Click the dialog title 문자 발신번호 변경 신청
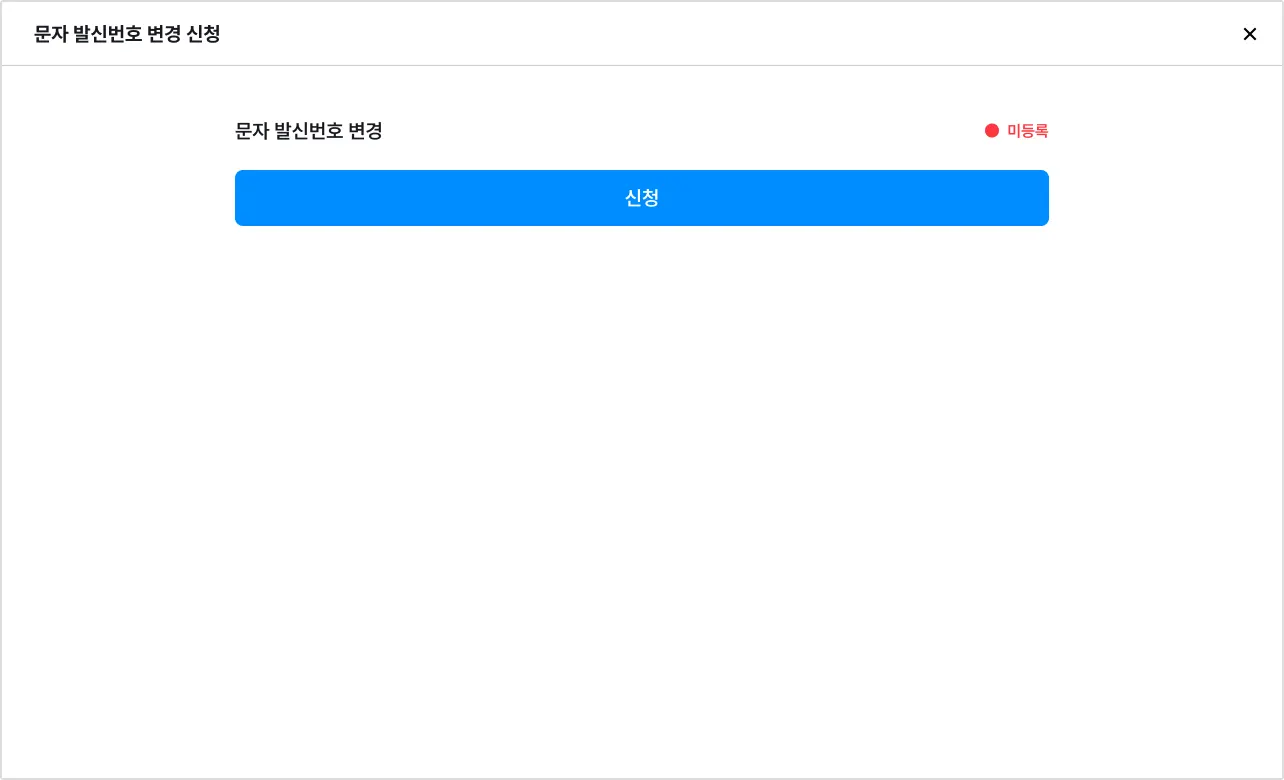 (127, 34)
